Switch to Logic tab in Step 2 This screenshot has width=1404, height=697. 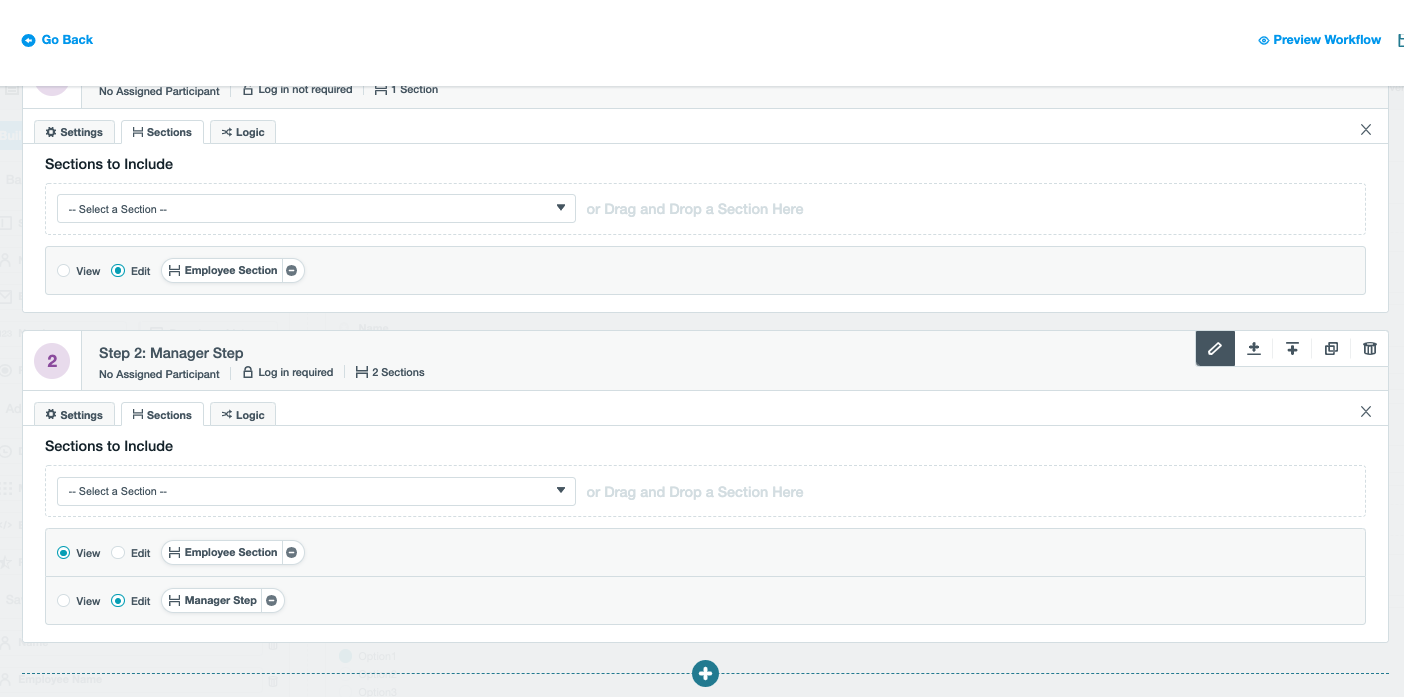[243, 415]
